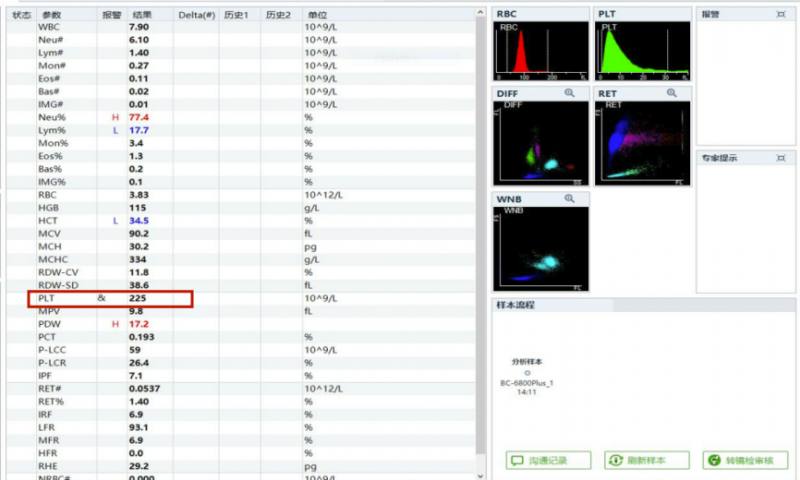The height and width of the screenshot is (480, 800).
Task: Select the RET# parameter row
Action: [x=241, y=389]
